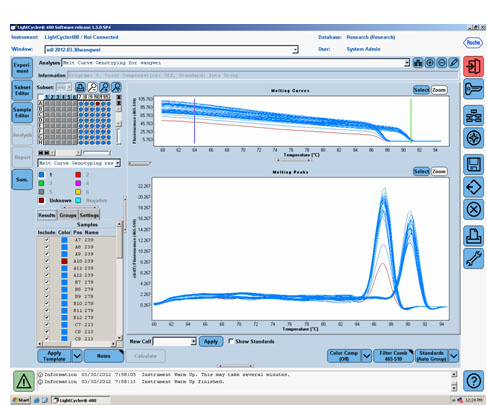
Task: Uncheck Include for sample A7
Action: click(x=47, y=240)
